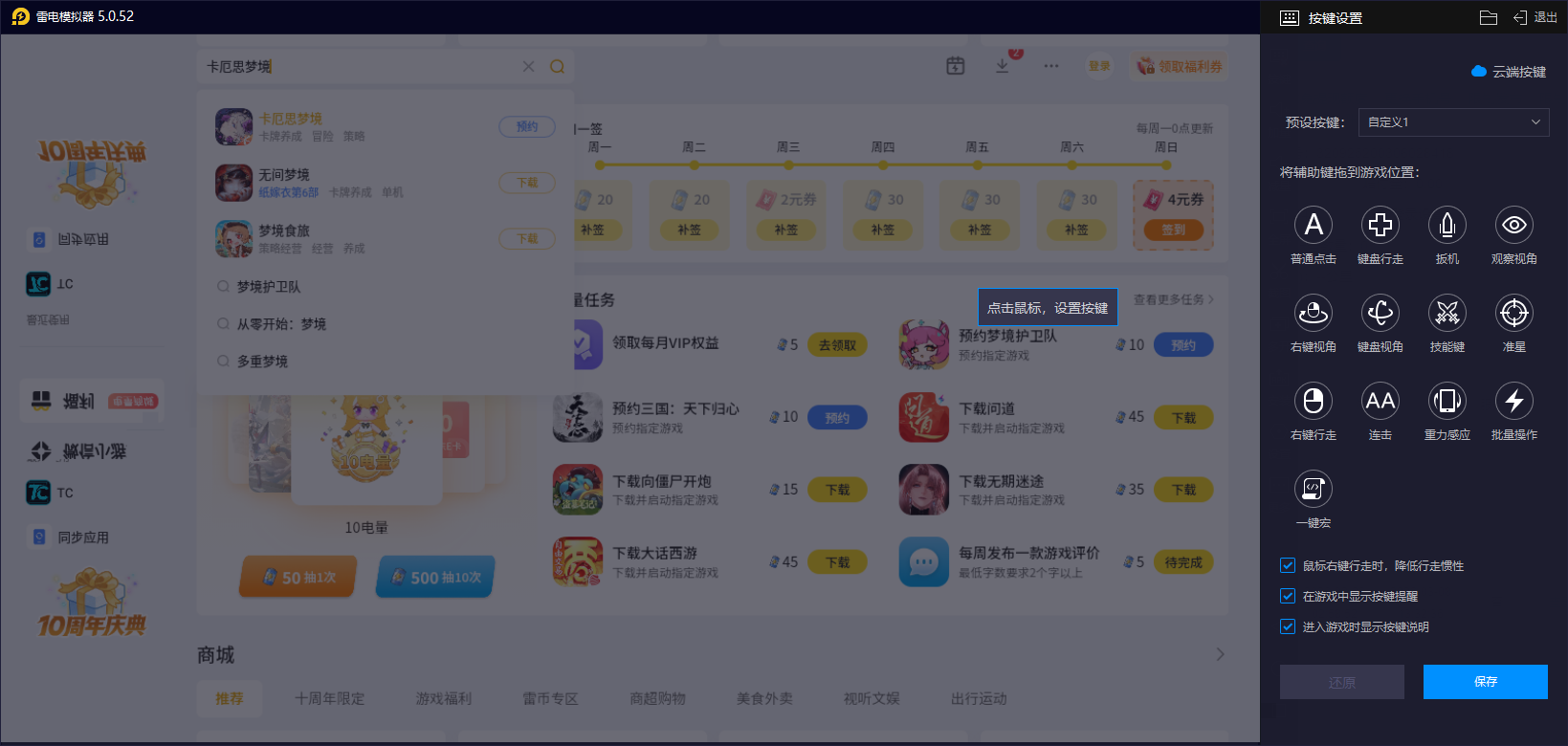1568x746 pixels.
Task: Click 预约 button for 卡厄思梦境 result
Action: click(527, 126)
